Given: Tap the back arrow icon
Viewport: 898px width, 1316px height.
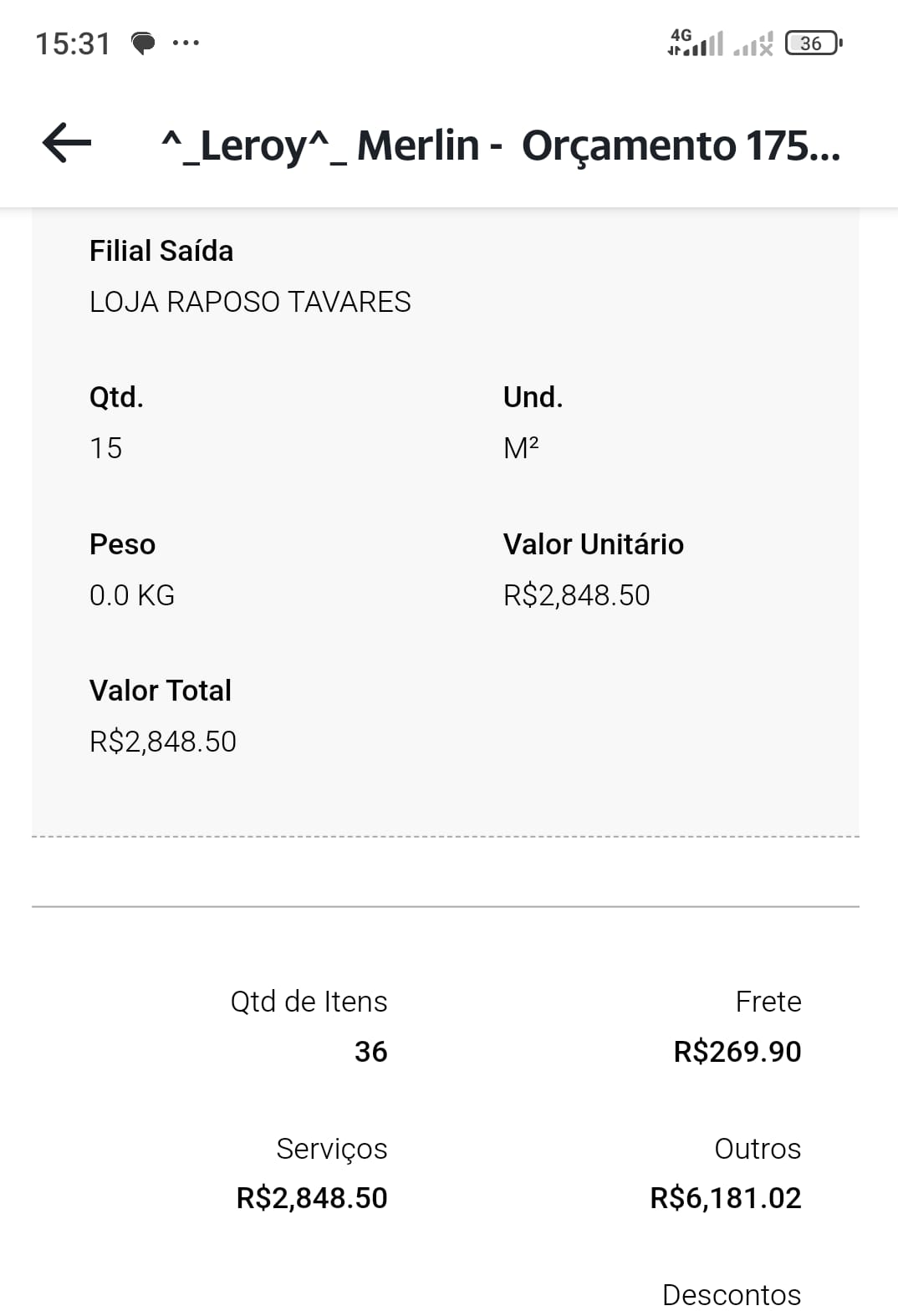Looking at the screenshot, I should click(x=67, y=143).
